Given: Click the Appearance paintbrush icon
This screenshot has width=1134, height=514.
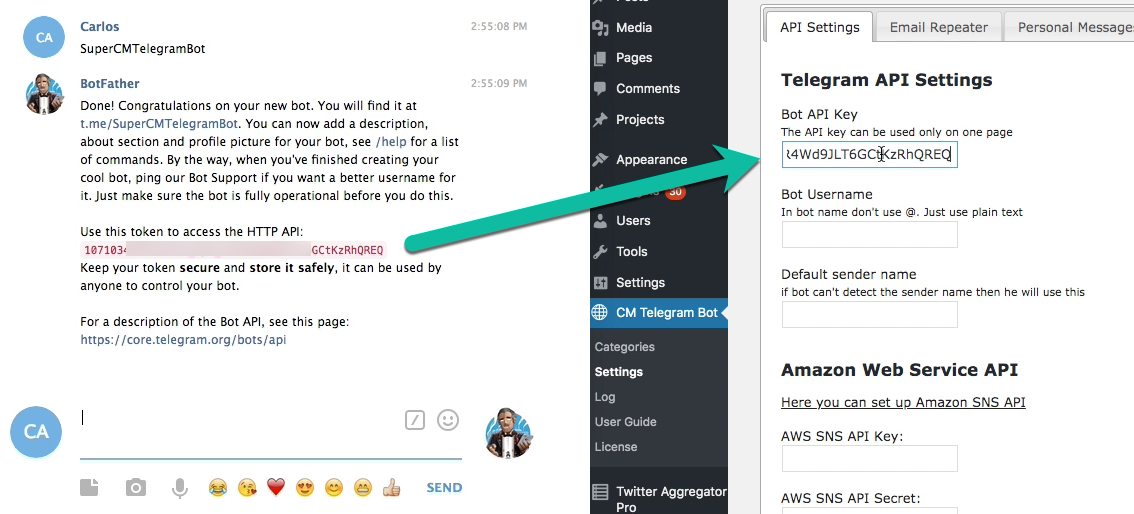Looking at the screenshot, I should 600,160.
